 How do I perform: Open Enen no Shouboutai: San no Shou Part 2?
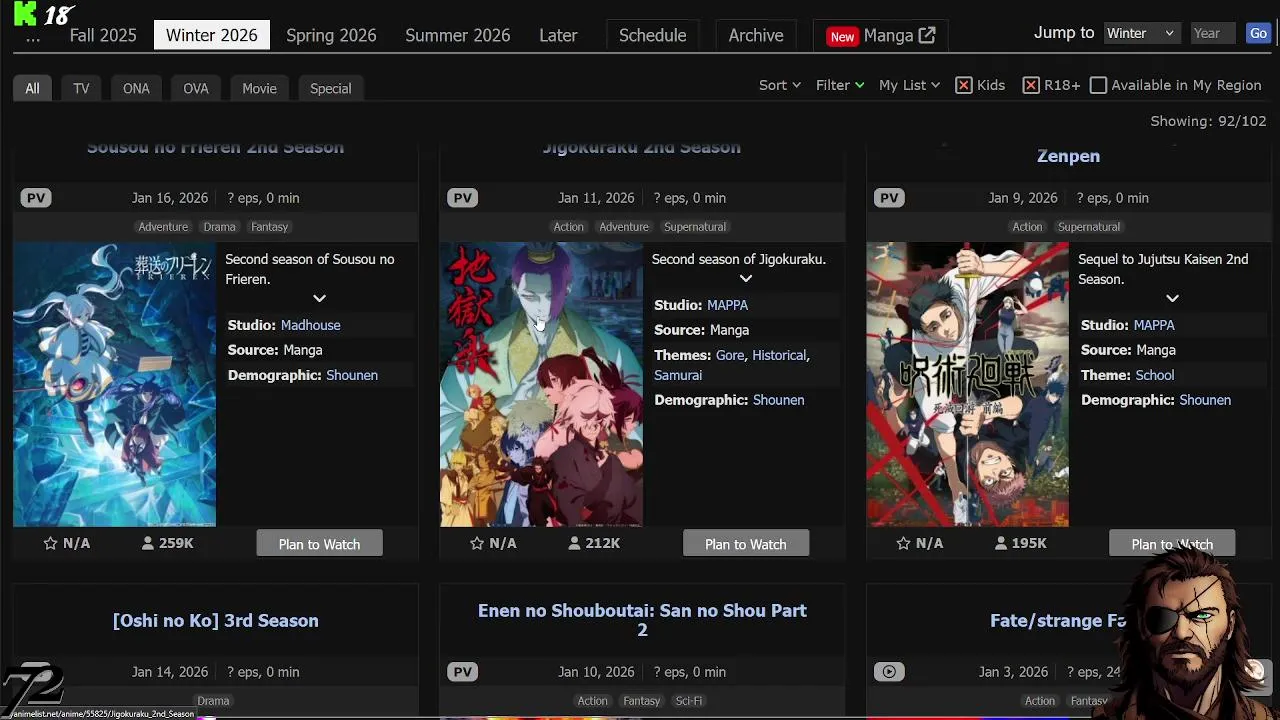642,620
